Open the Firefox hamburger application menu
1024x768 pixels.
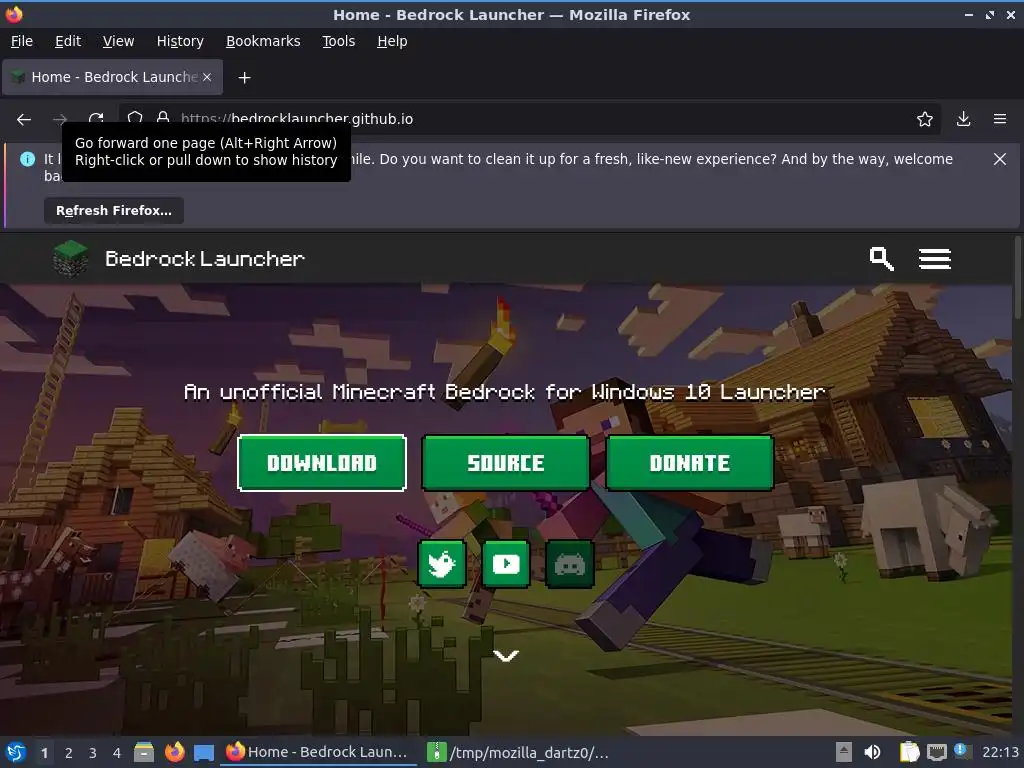tap(999, 119)
